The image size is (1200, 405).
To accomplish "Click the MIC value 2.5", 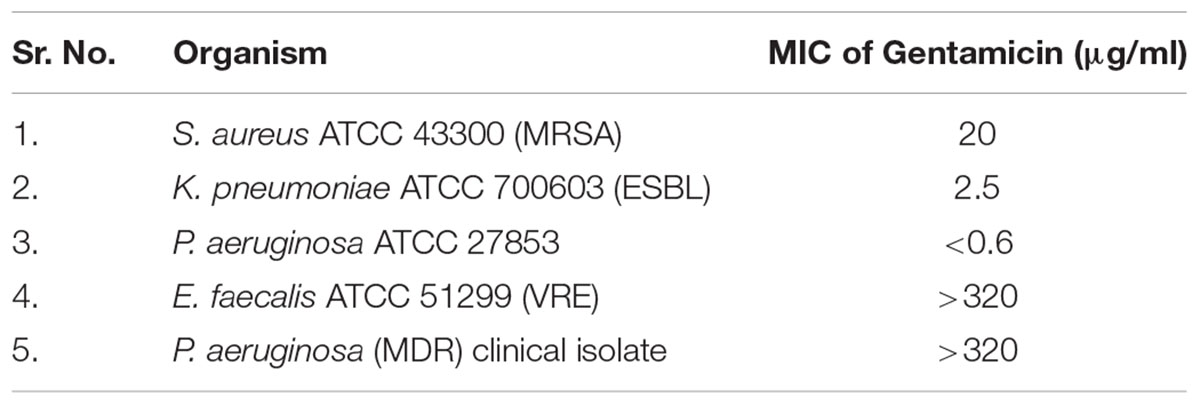I will [x=976, y=189].
